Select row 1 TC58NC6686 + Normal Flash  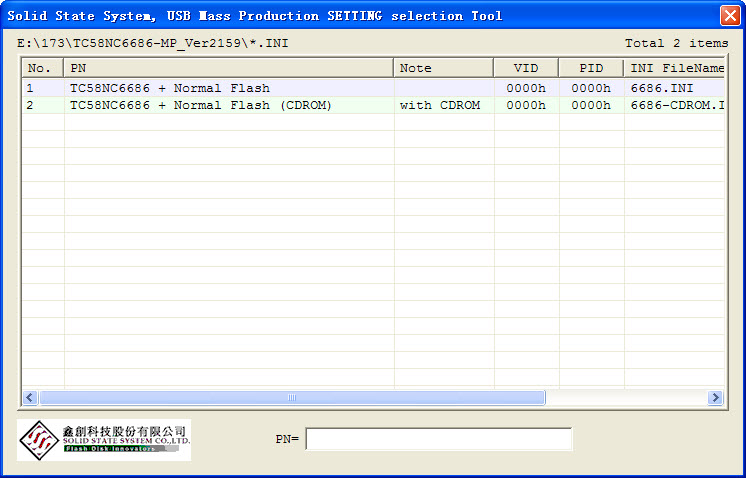(170, 88)
